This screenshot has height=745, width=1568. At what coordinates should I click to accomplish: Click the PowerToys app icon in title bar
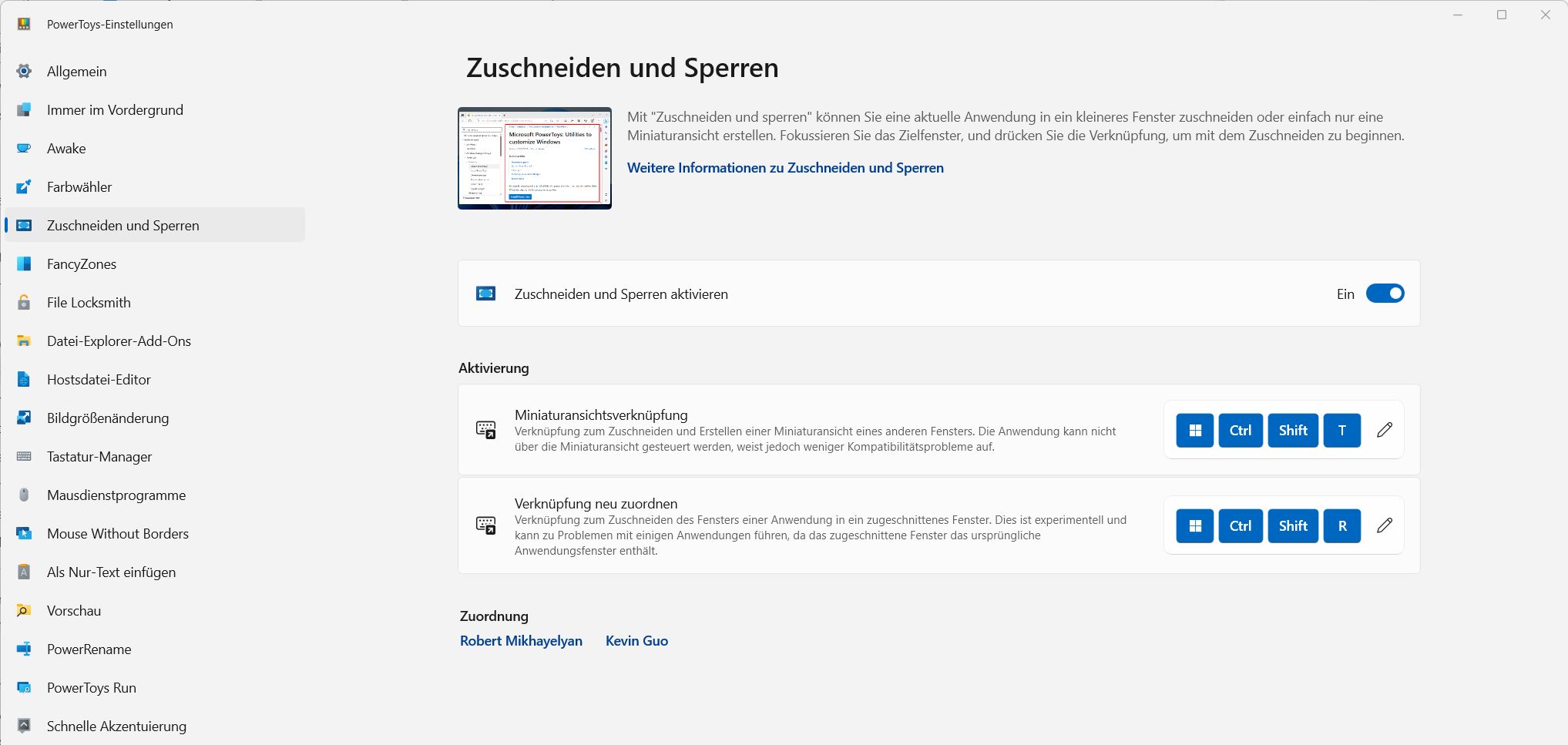24,25
